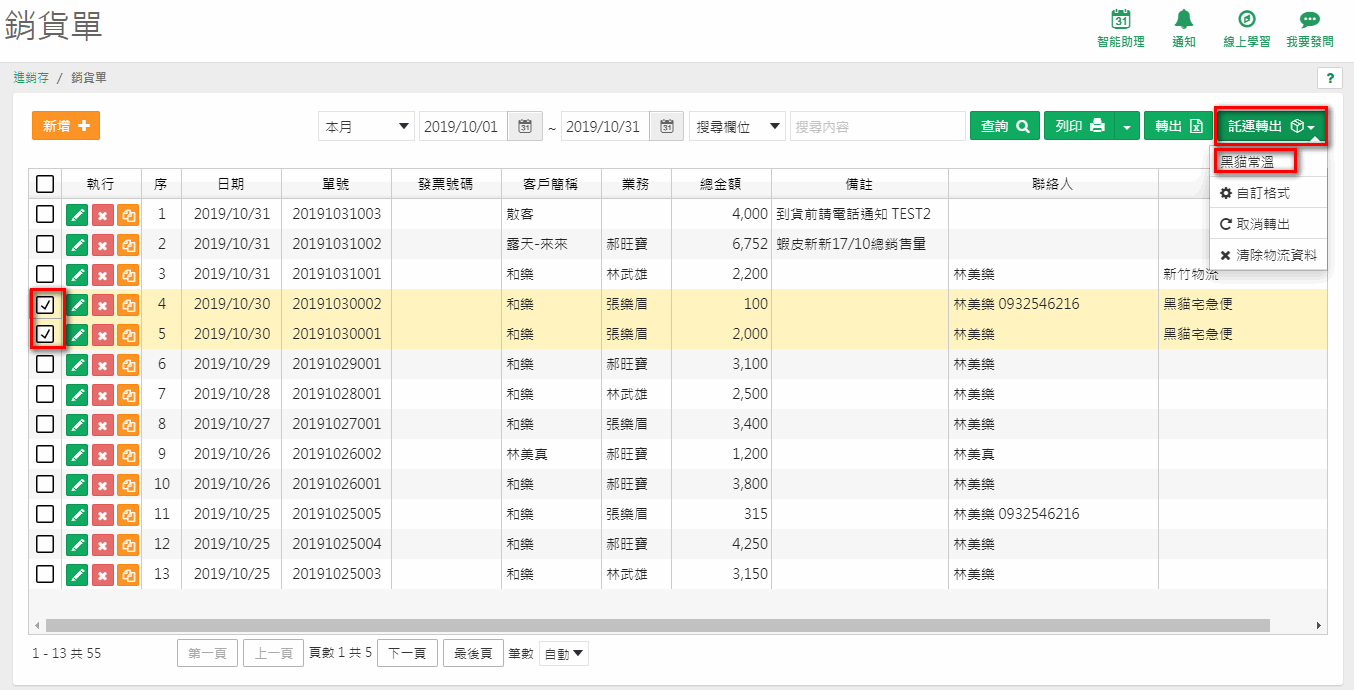Open the 搜尋欄位 dropdown
1354x690 pixels.
click(x=737, y=126)
